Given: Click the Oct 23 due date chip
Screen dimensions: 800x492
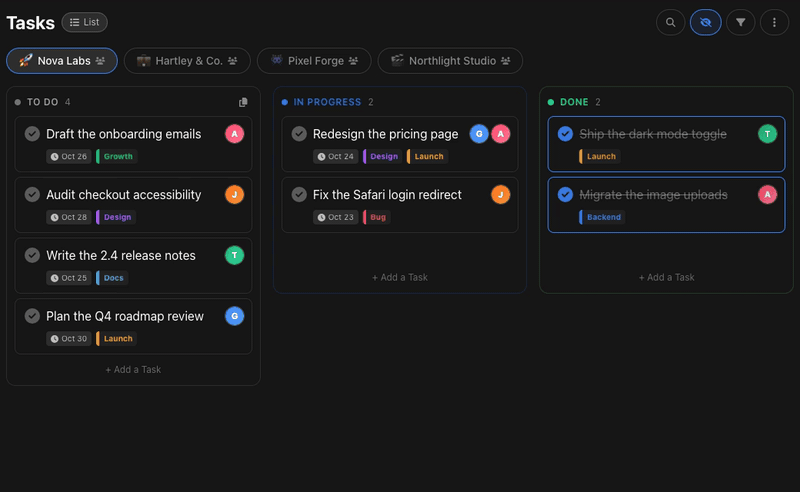Looking at the screenshot, I should tap(336, 217).
